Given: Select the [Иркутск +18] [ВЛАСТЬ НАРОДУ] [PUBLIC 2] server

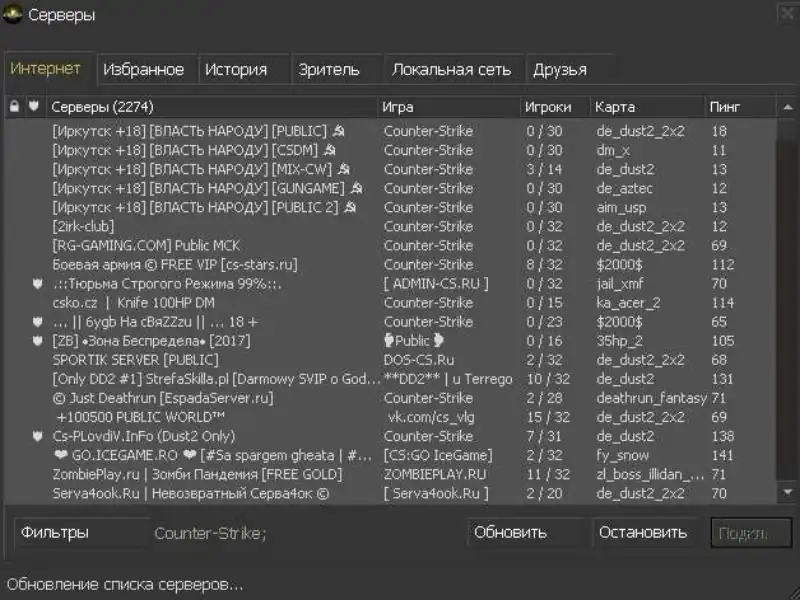Looking at the screenshot, I should pos(391,208).
